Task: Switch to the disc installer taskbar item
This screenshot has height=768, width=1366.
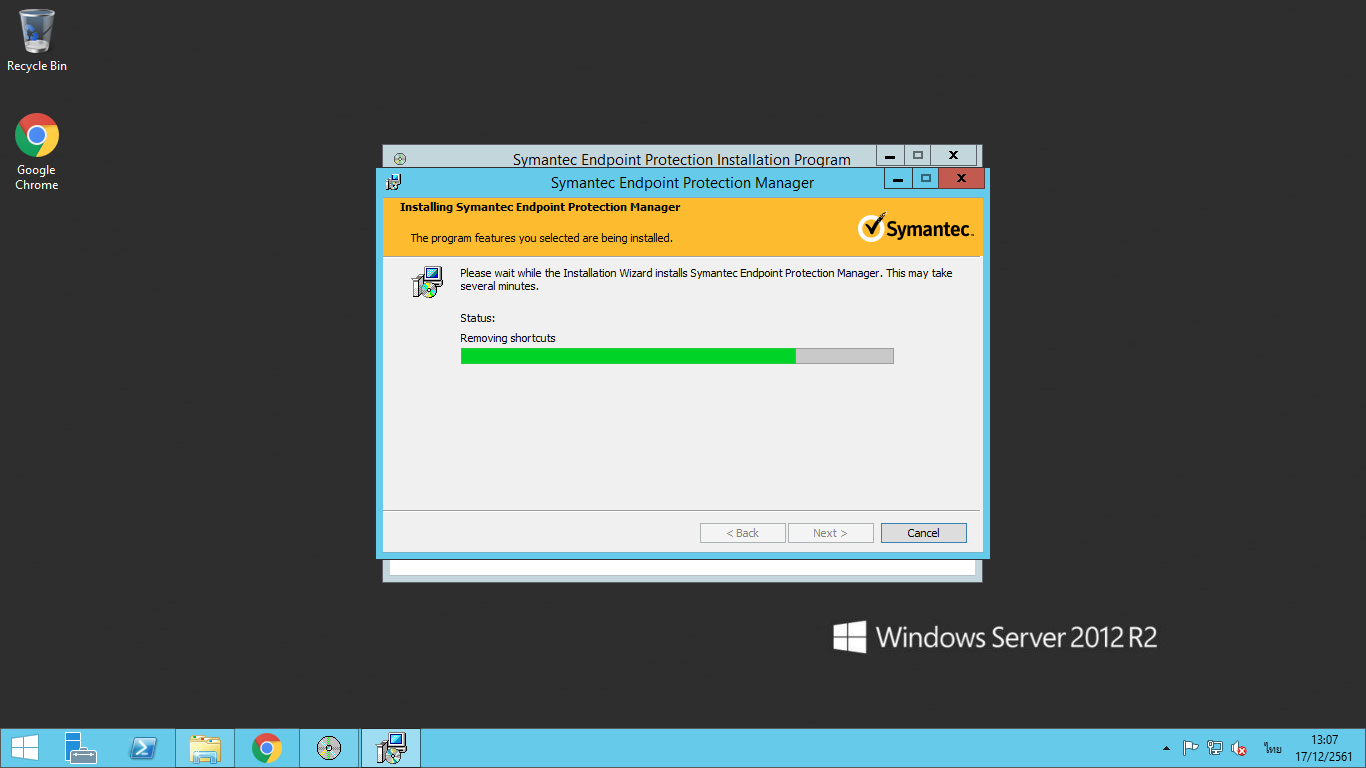Action: tap(329, 748)
